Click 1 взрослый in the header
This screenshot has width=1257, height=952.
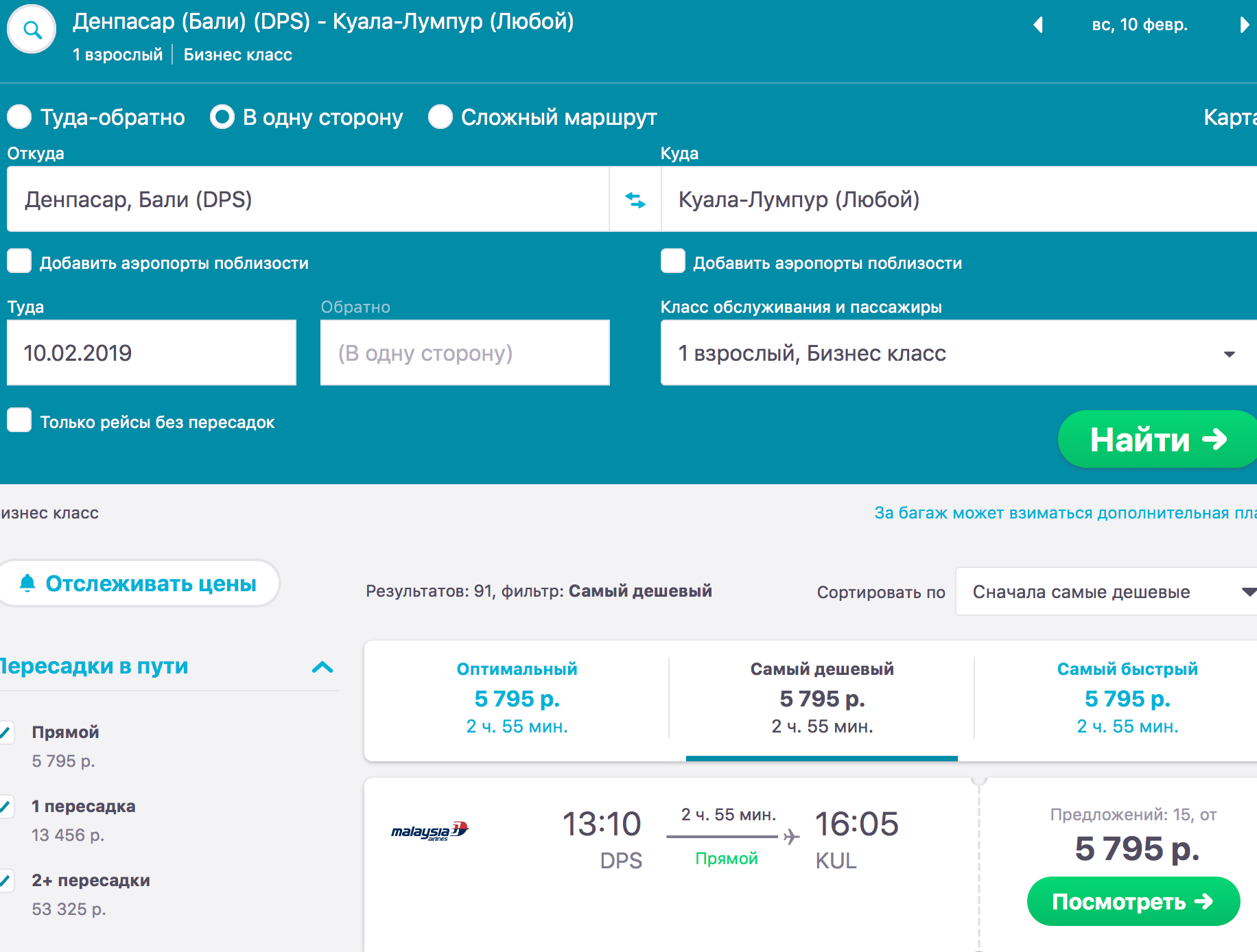[x=118, y=54]
